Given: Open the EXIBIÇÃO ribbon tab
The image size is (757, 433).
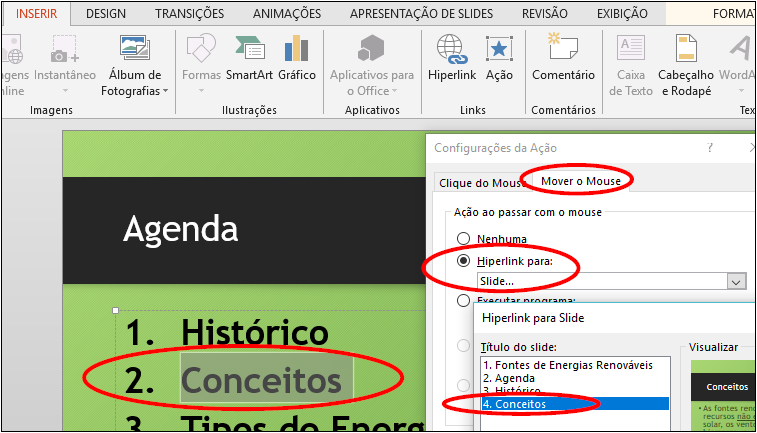Looking at the screenshot, I should tap(622, 14).
